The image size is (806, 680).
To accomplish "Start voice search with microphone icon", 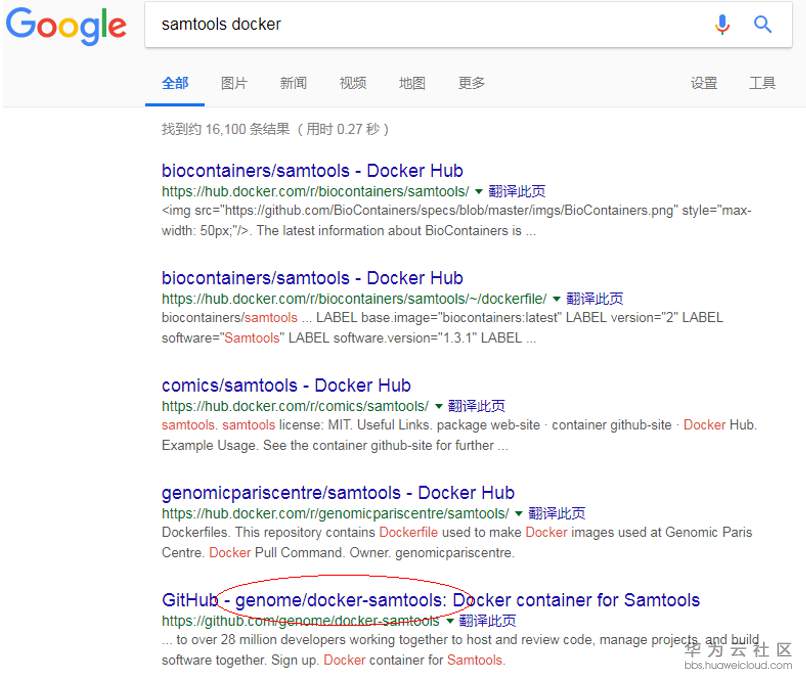I will [x=722, y=24].
